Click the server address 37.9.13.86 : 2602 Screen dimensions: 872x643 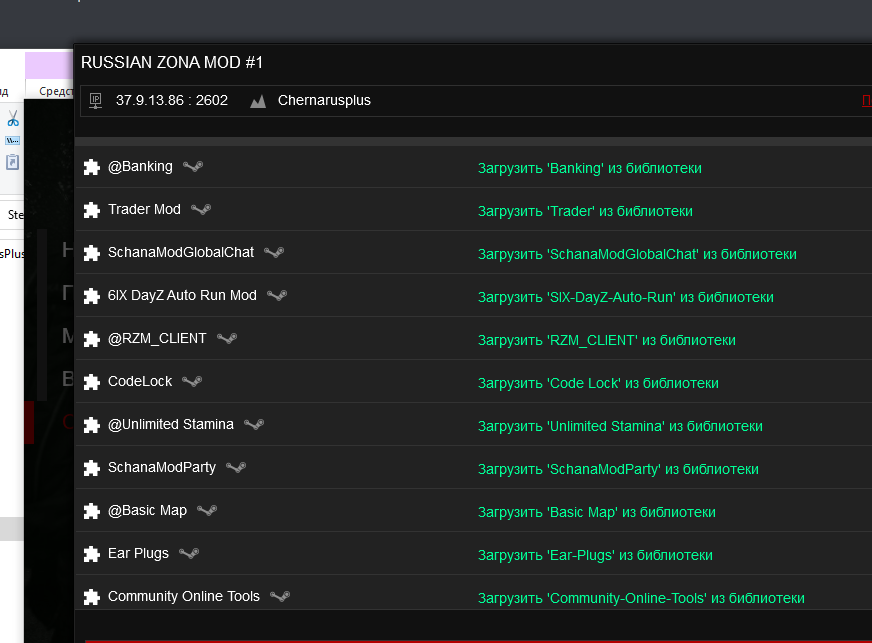click(x=172, y=100)
